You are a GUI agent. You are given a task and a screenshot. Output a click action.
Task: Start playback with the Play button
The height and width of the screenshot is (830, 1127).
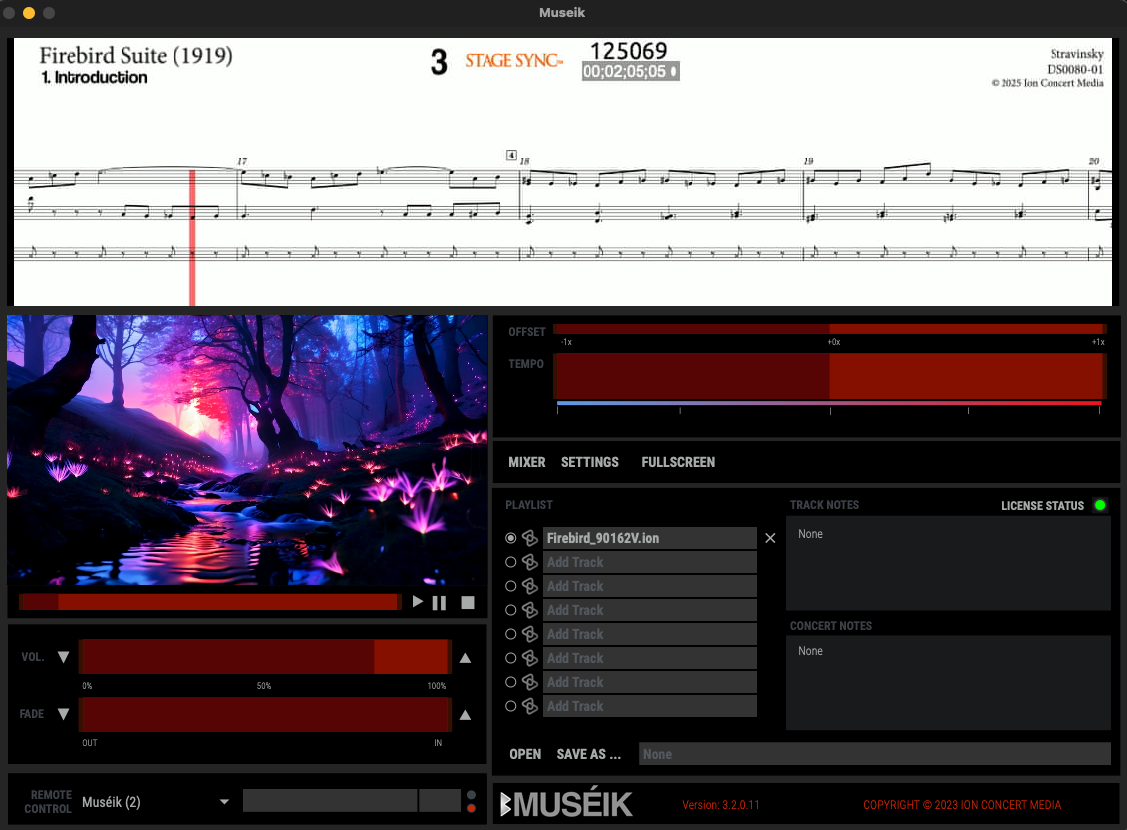click(x=418, y=602)
